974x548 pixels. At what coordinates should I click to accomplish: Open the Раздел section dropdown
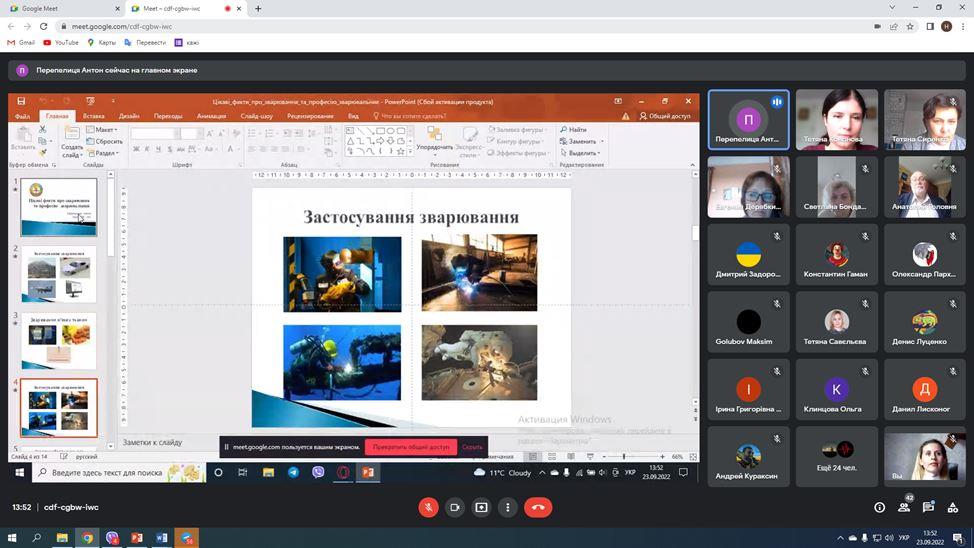103,153
